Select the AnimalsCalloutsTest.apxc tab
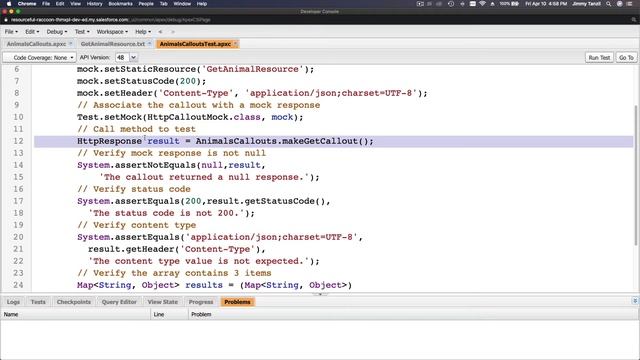Screen dimensions: 640x360 195,44
